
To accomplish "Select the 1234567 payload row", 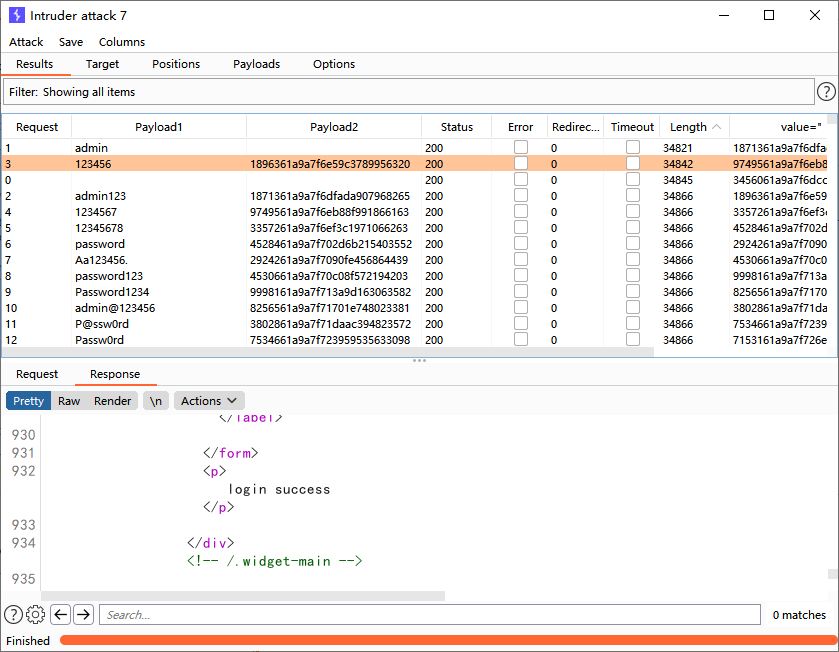I will click(x=415, y=212).
